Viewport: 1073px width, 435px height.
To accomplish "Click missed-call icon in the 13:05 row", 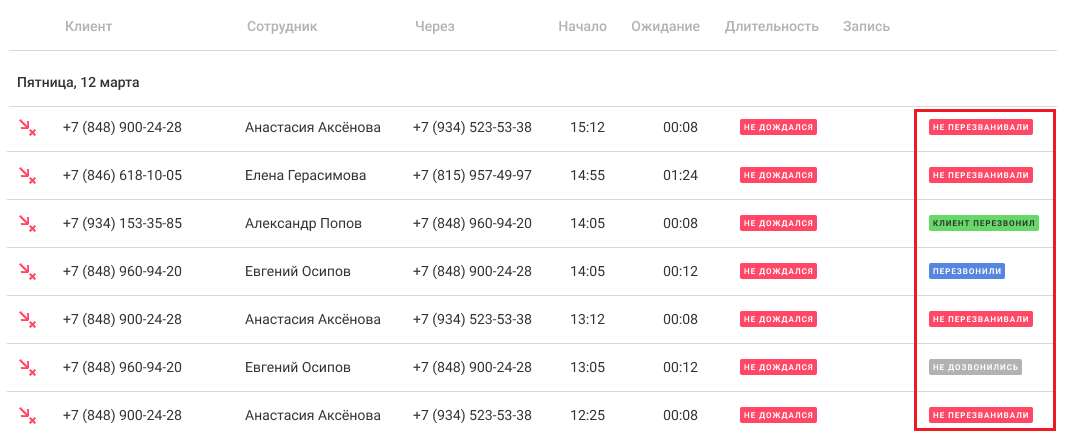I will (27, 368).
